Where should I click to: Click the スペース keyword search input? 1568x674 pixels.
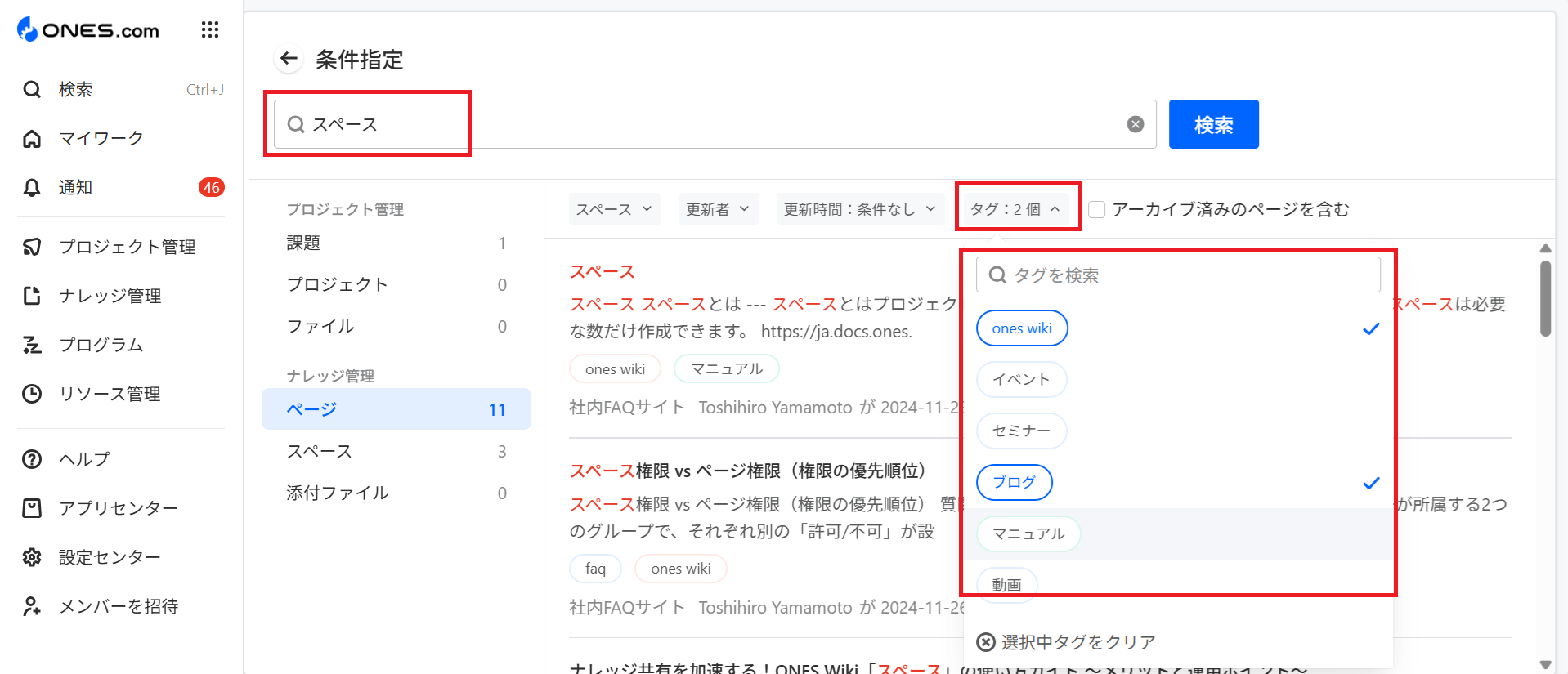pyautogui.click(x=715, y=124)
